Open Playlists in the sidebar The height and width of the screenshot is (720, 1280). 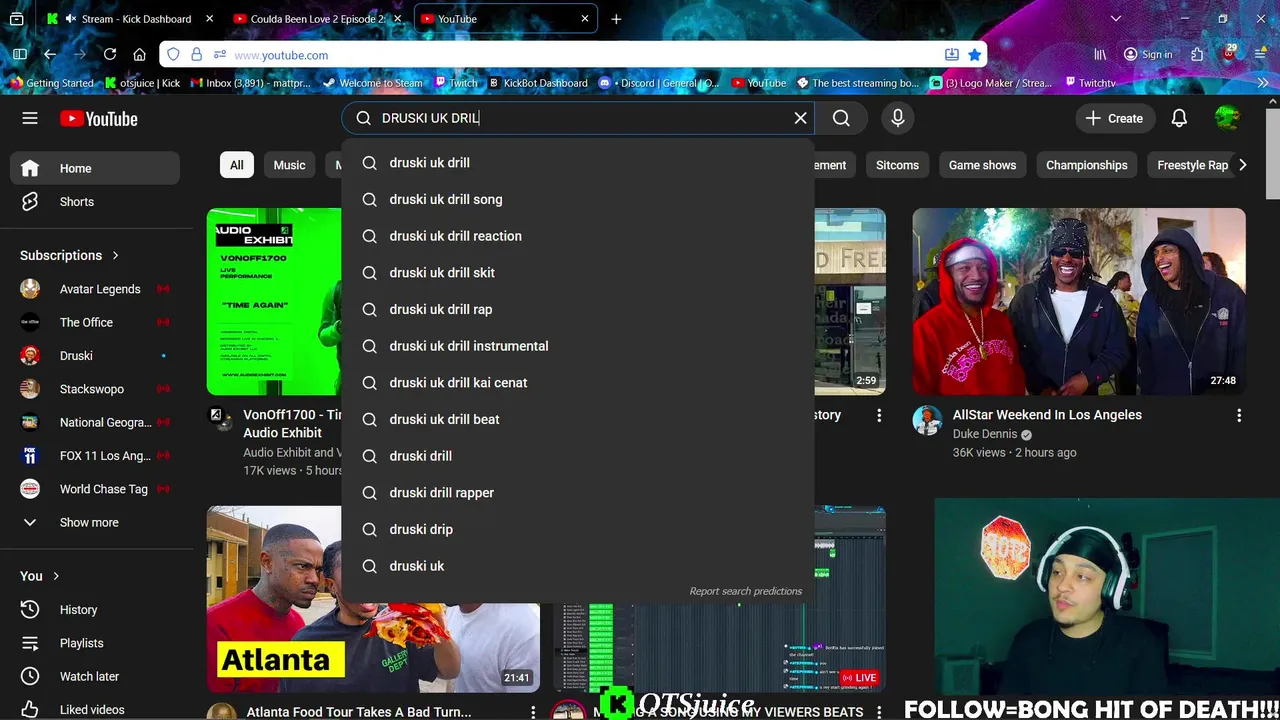[x=95, y=643]
